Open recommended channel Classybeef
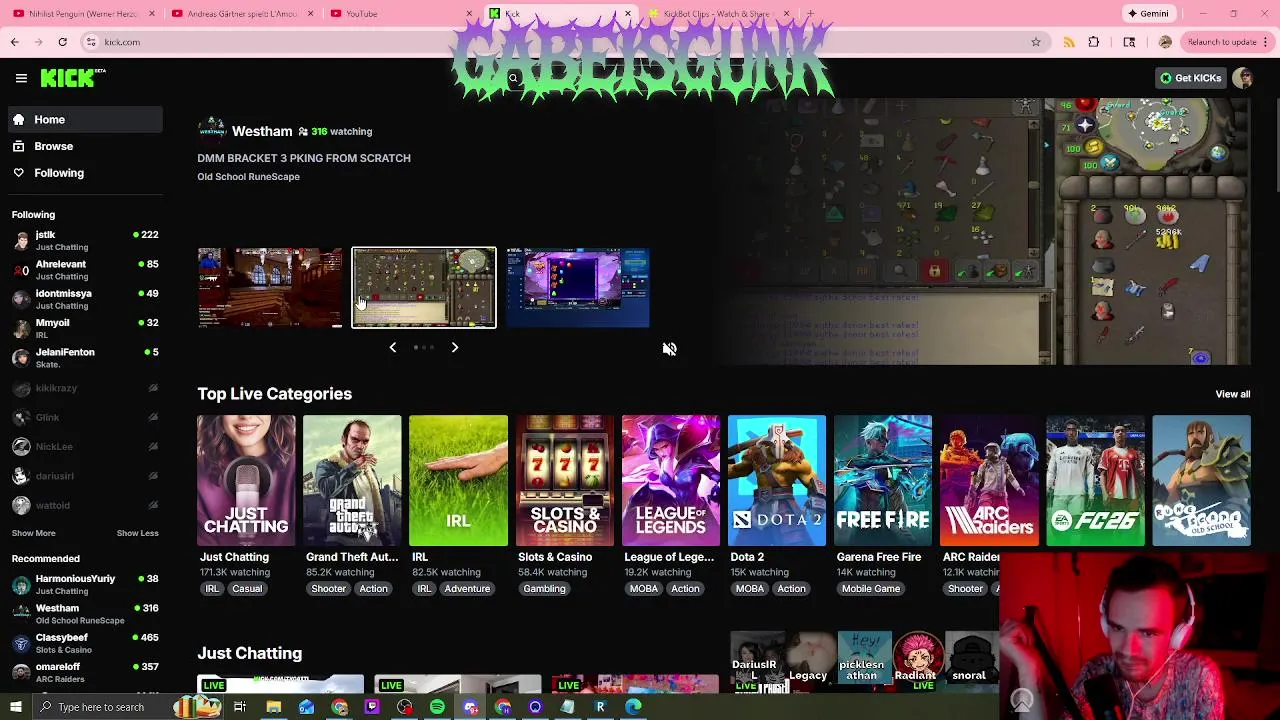This screenshot has height=720, width=1280. [x=85, y=643]
